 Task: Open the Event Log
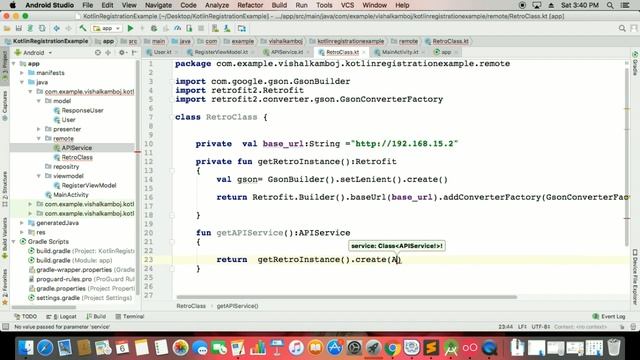609,316
